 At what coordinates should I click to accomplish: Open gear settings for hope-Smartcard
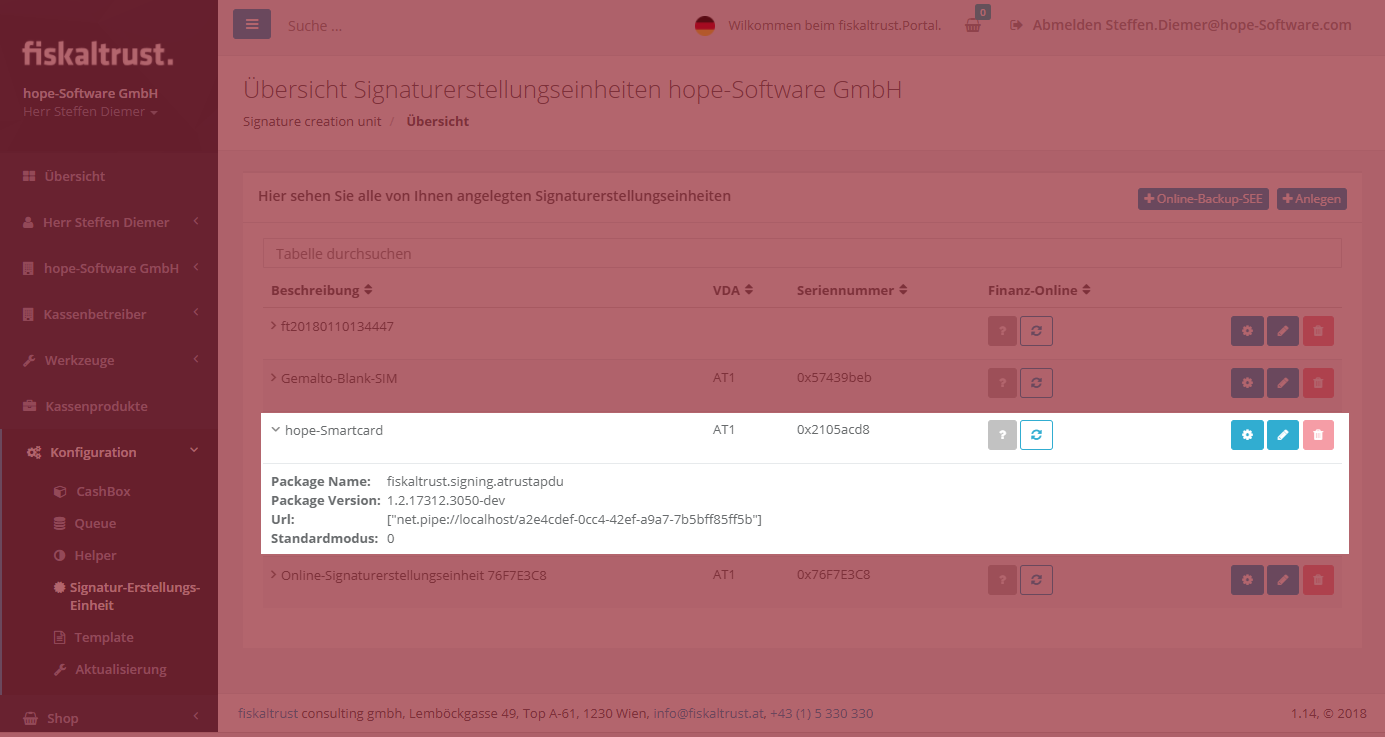pyautogui.click(x=1247, y=435)
